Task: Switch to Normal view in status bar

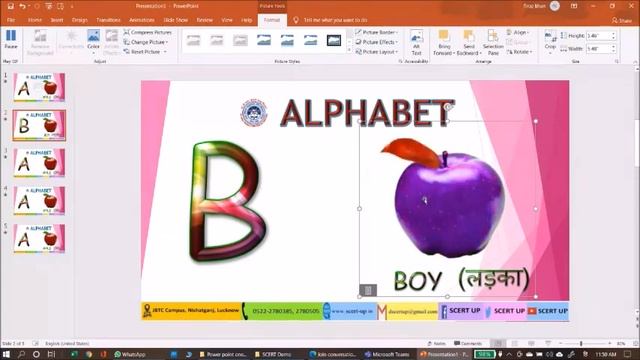Action: pos(498,344)
